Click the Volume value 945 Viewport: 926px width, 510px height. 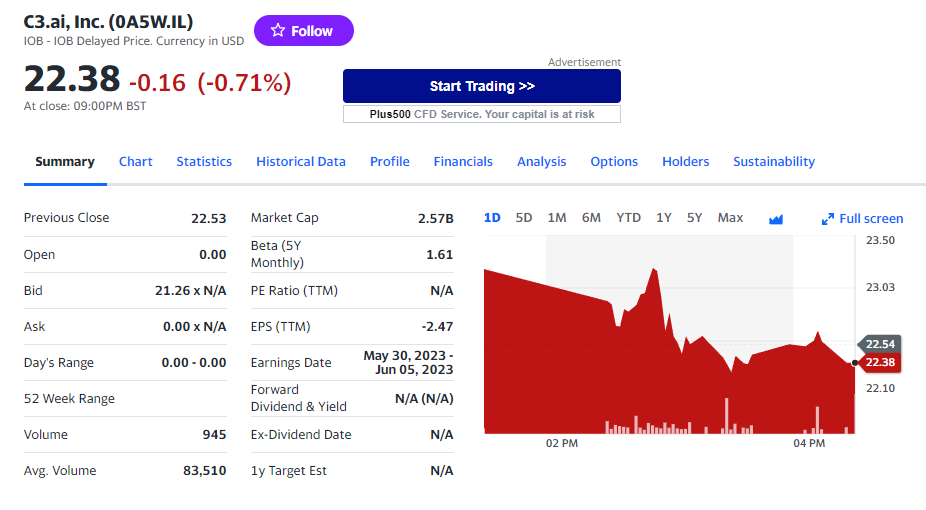click(214, 434)
